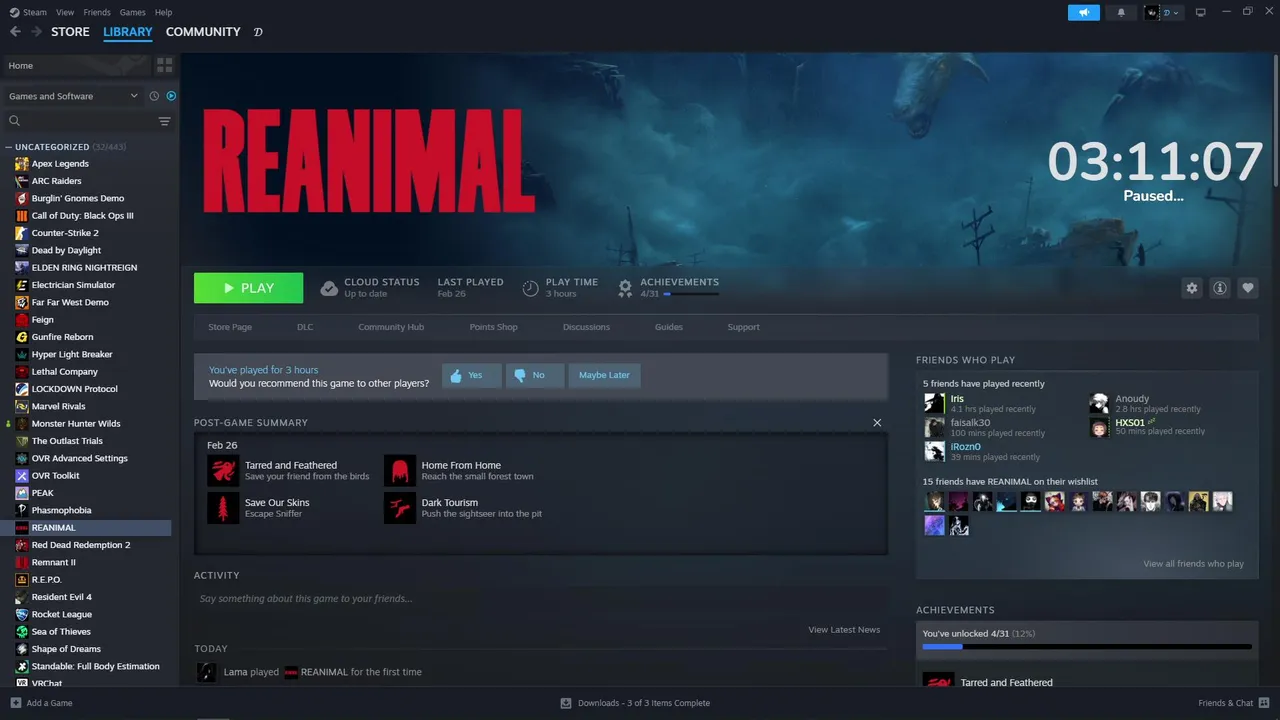Open the Points Shop link
The image size is (1280, 720).
[x=494, y=327]
